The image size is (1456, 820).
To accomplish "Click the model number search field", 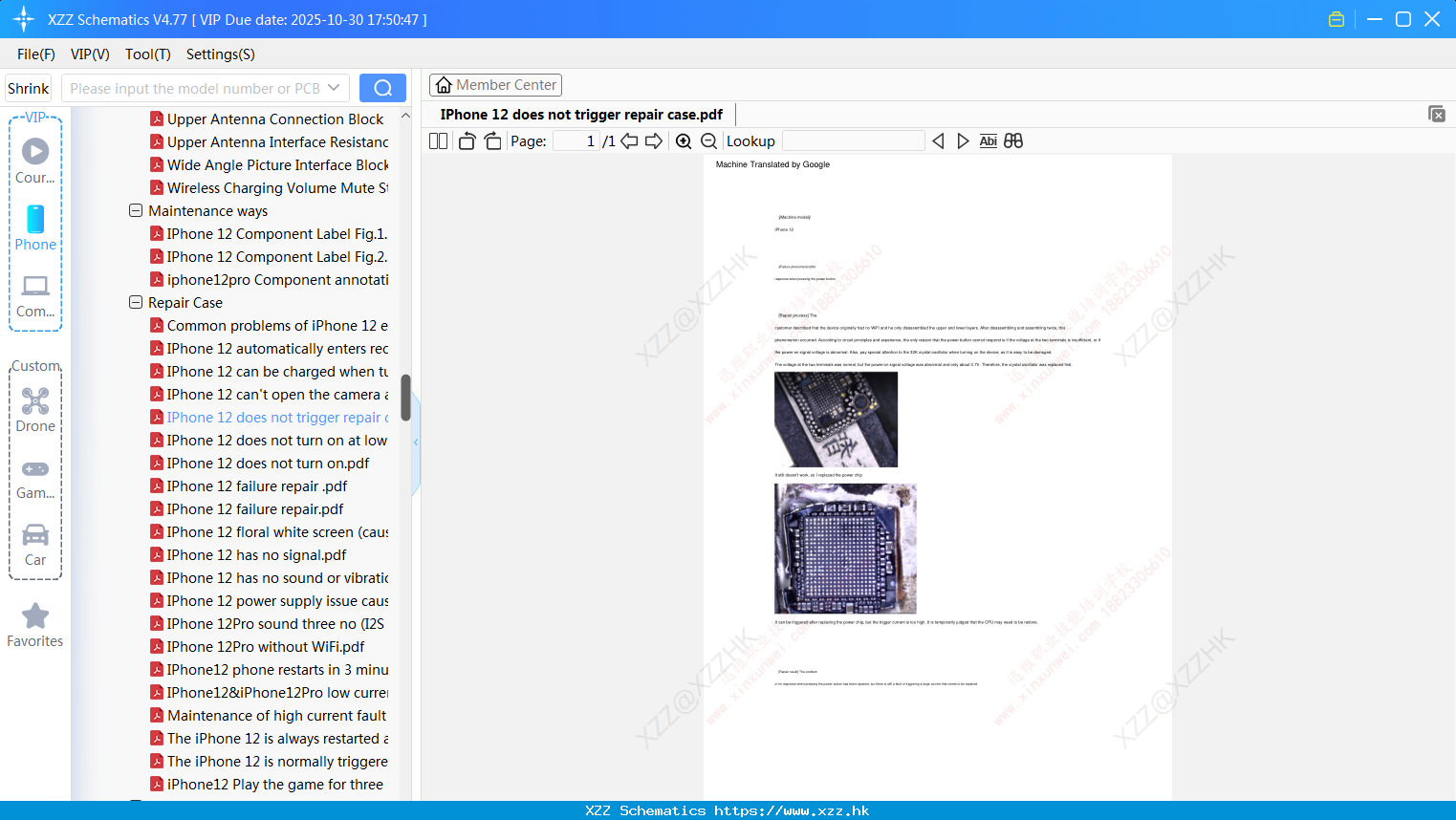I will [x=195, y=88].
